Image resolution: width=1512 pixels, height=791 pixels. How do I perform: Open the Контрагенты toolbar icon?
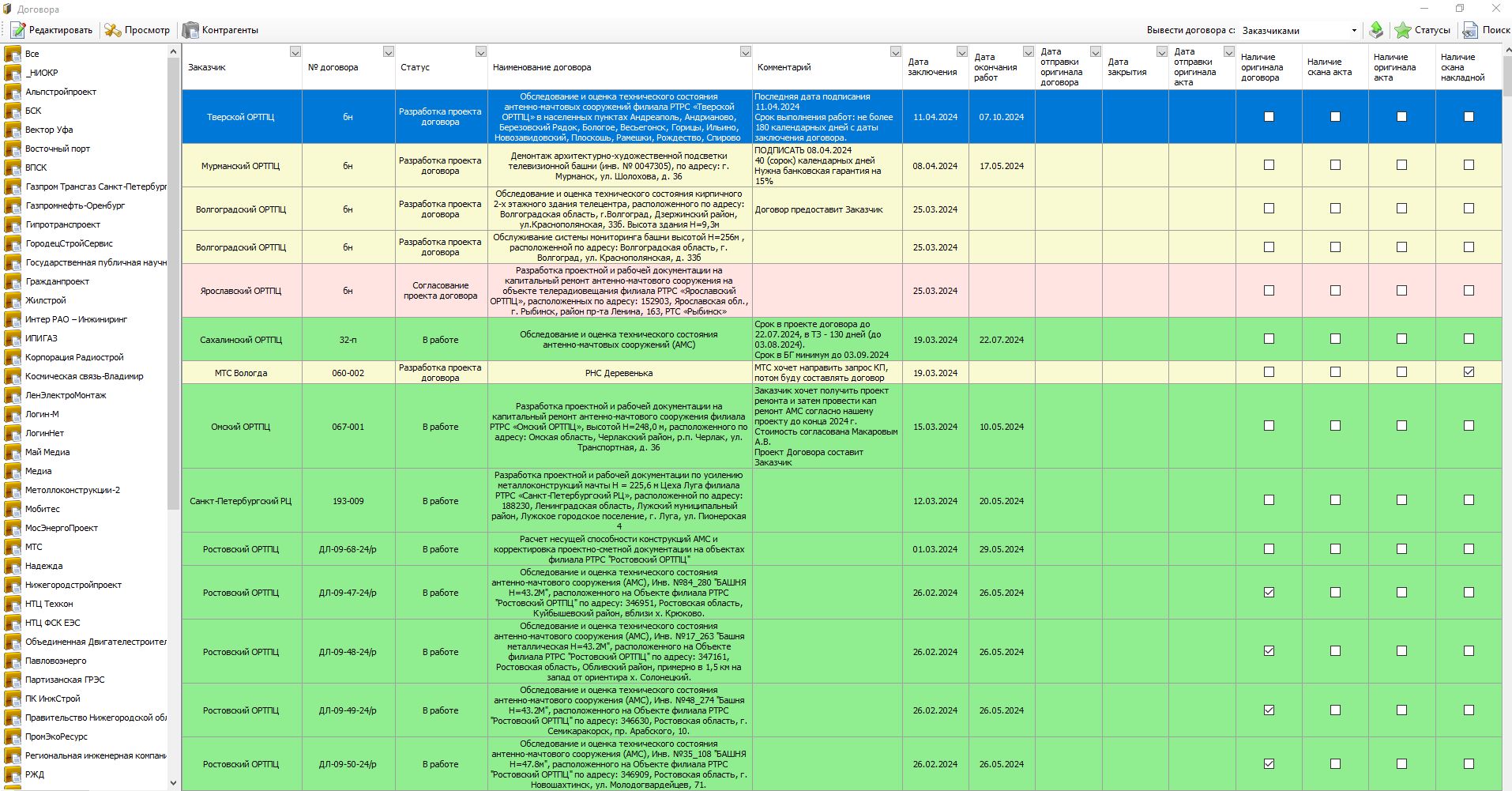click(190, 30)
